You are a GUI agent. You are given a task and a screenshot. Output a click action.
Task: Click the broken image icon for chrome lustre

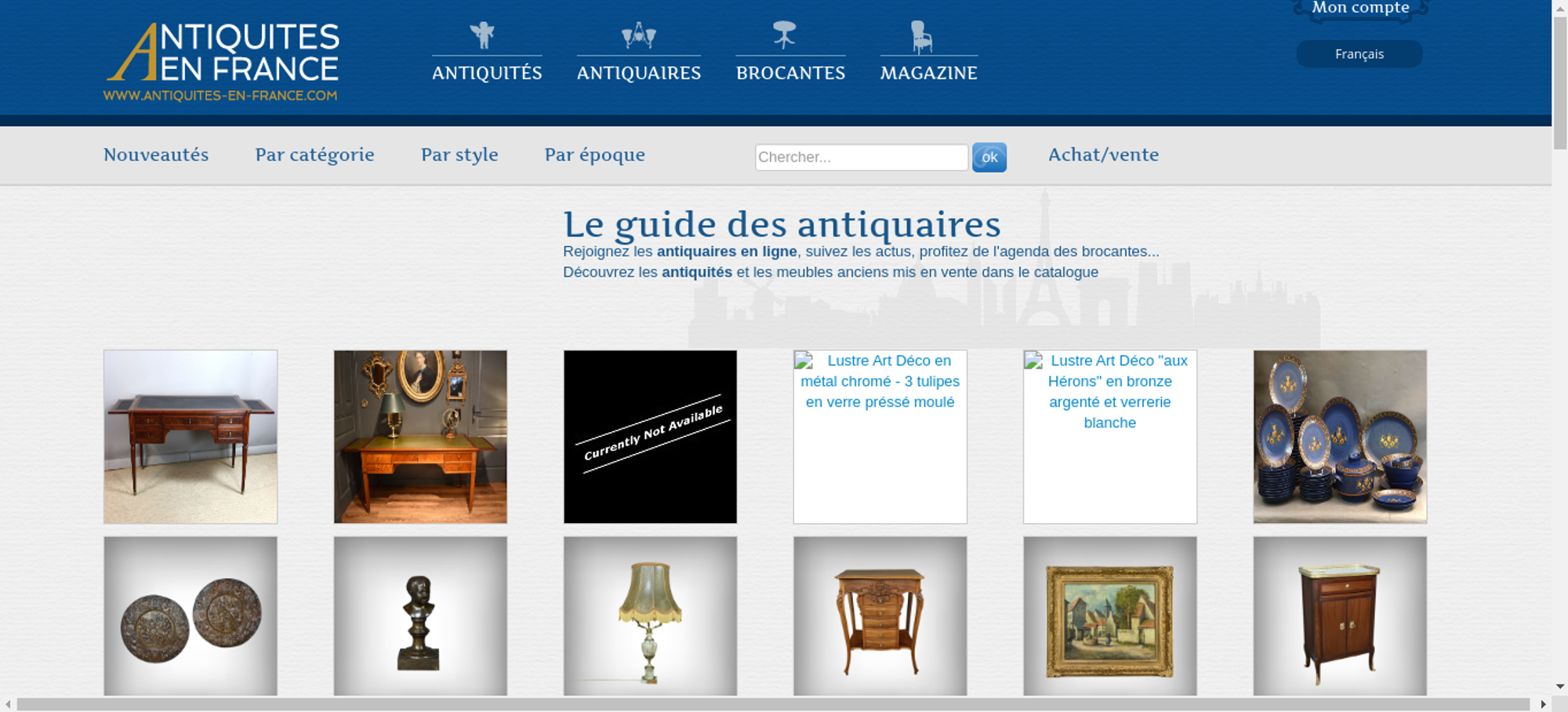pyautogui.click(x=804, y=361)
